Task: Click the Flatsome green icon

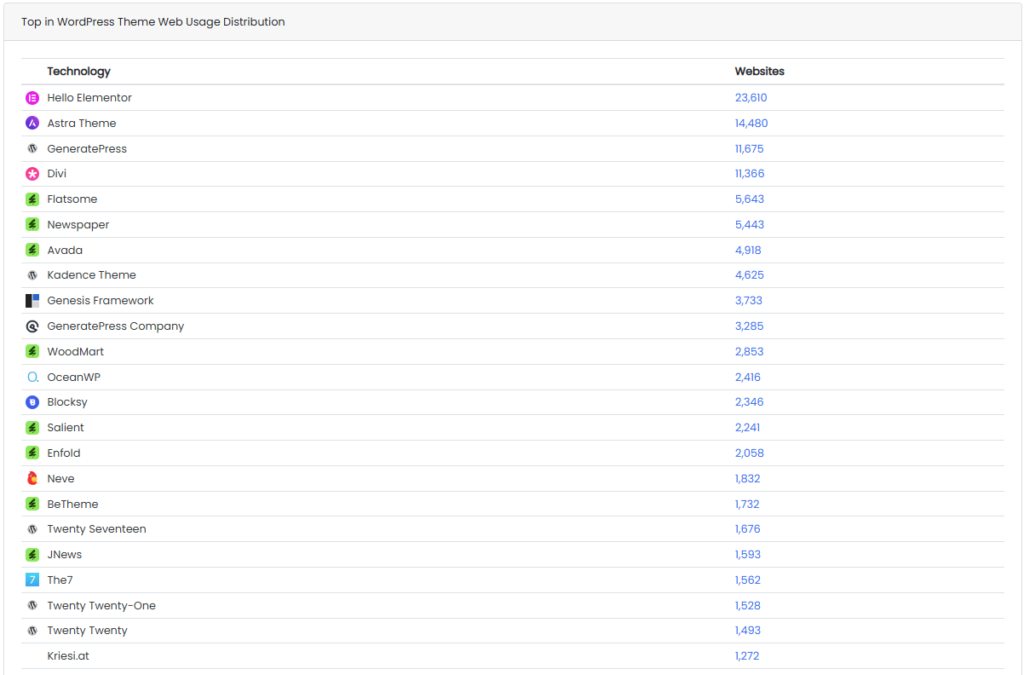Action: [32, 199]
